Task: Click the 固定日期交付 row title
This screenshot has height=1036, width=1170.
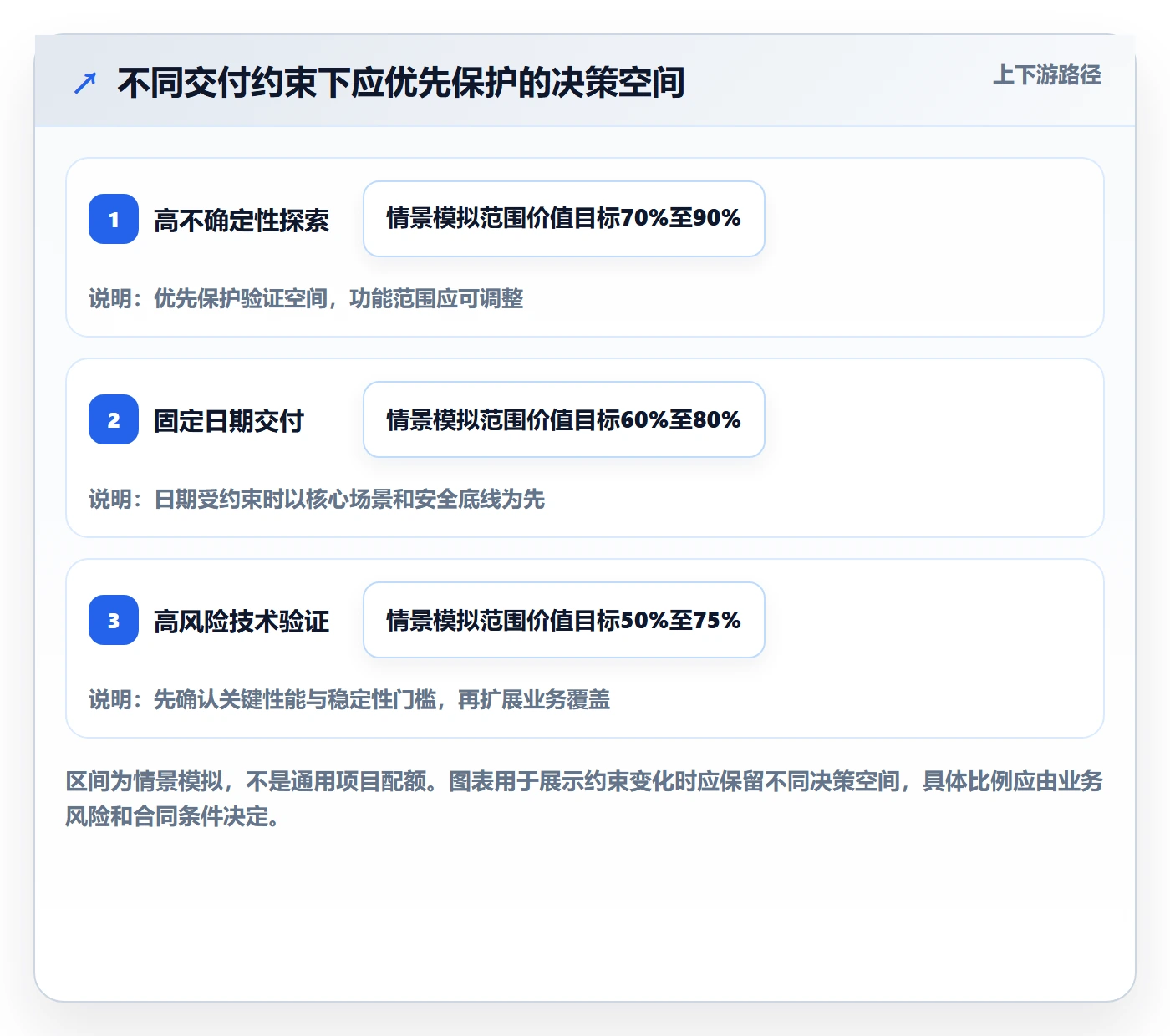Action: (x=229, y=421)
